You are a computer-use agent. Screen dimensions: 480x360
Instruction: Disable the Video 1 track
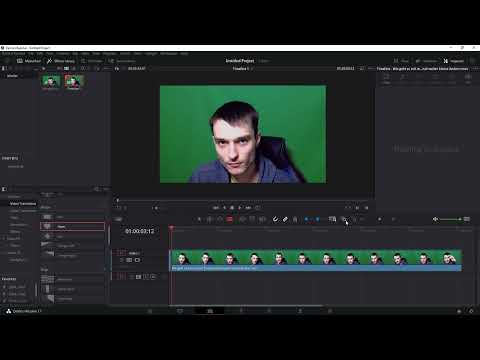pos(137,260)
